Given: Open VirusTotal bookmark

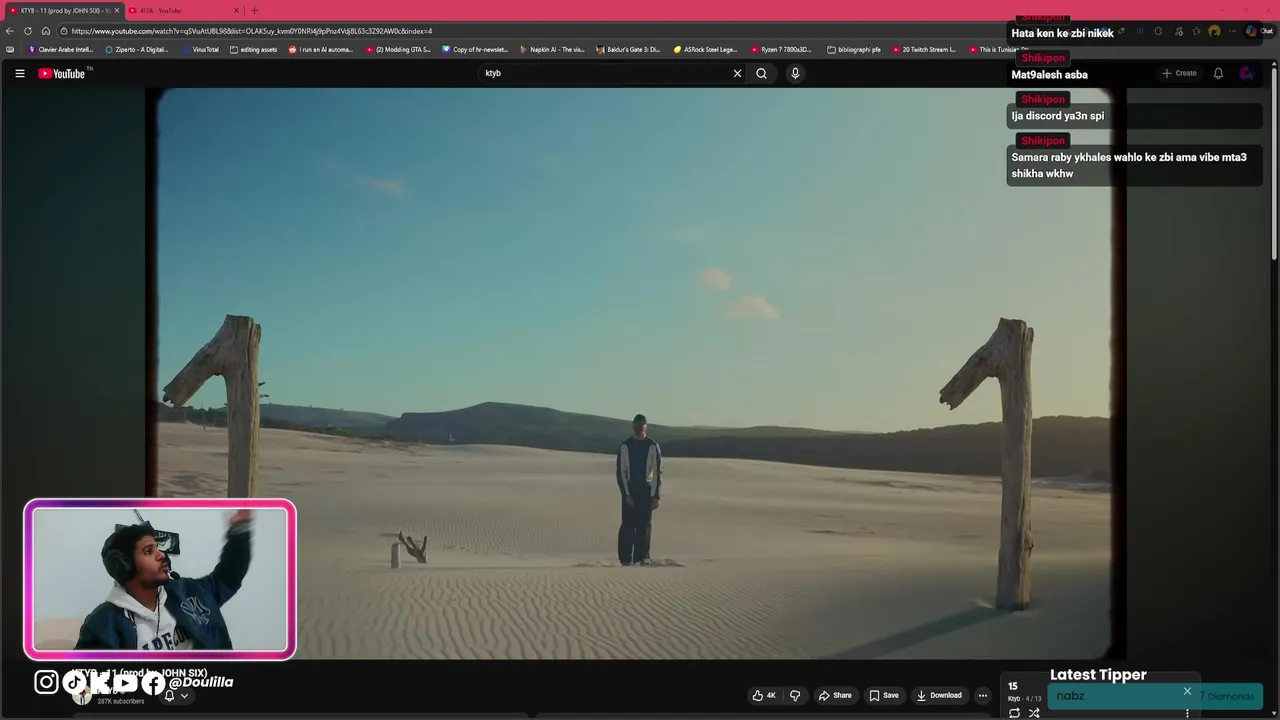Looking at the screenshot, I should pyautogui.click(x=200, y=49).
